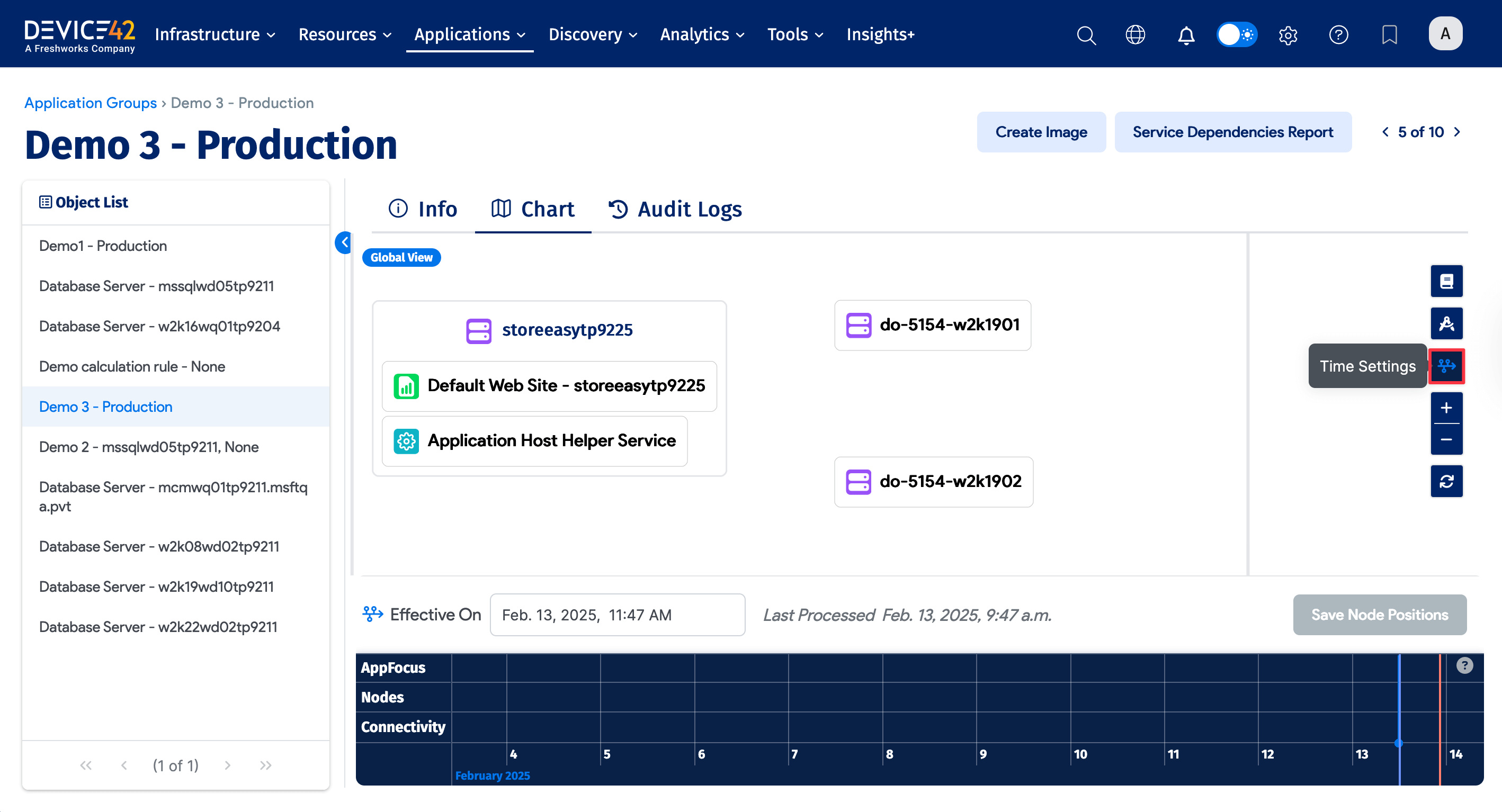Toggle the light/dark theme switch
This screenshot has height=812, width=1502.
click(1237, 35)
